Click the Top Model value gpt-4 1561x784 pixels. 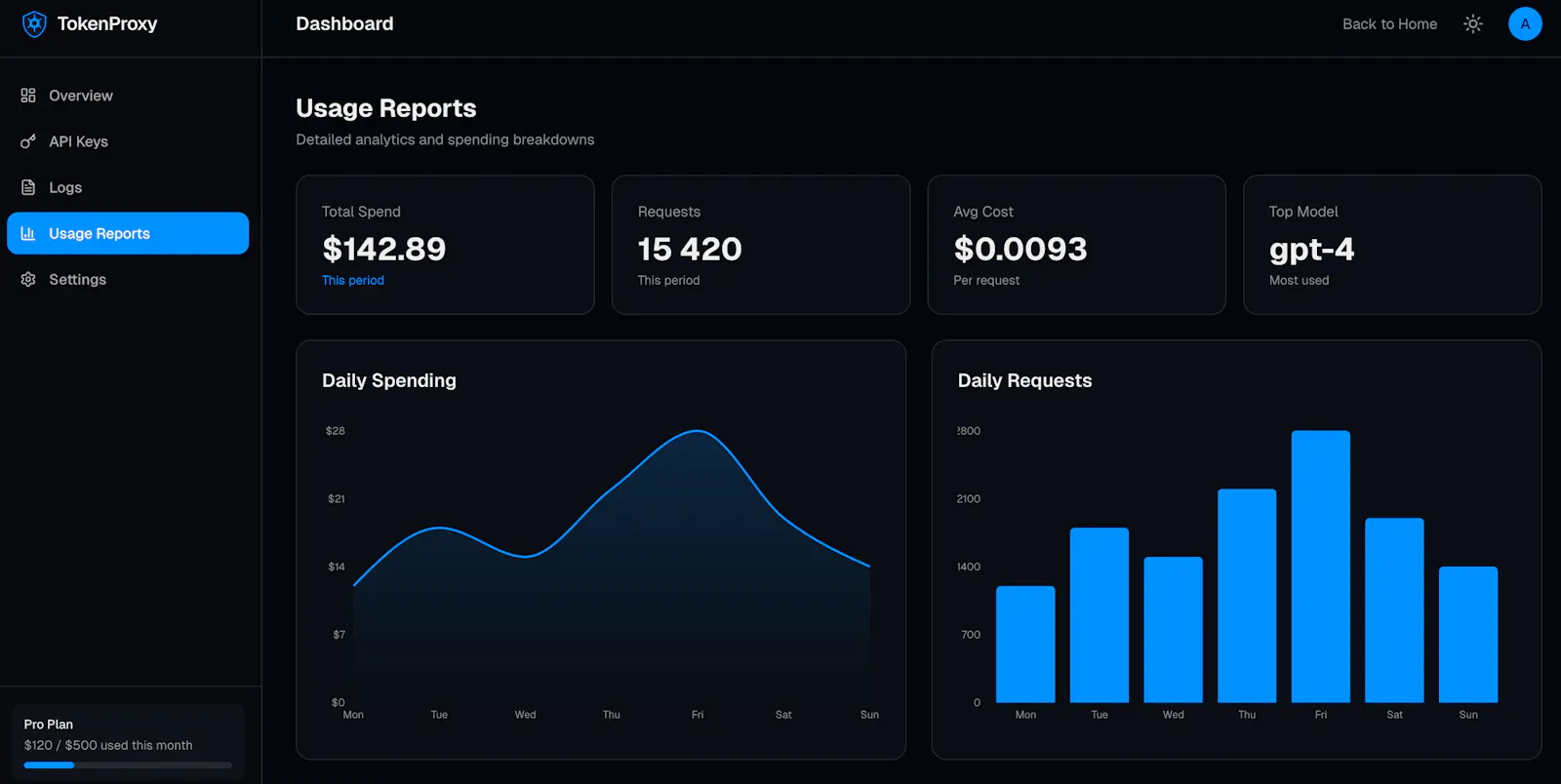pyautogui.click(x=1311, y=250)
